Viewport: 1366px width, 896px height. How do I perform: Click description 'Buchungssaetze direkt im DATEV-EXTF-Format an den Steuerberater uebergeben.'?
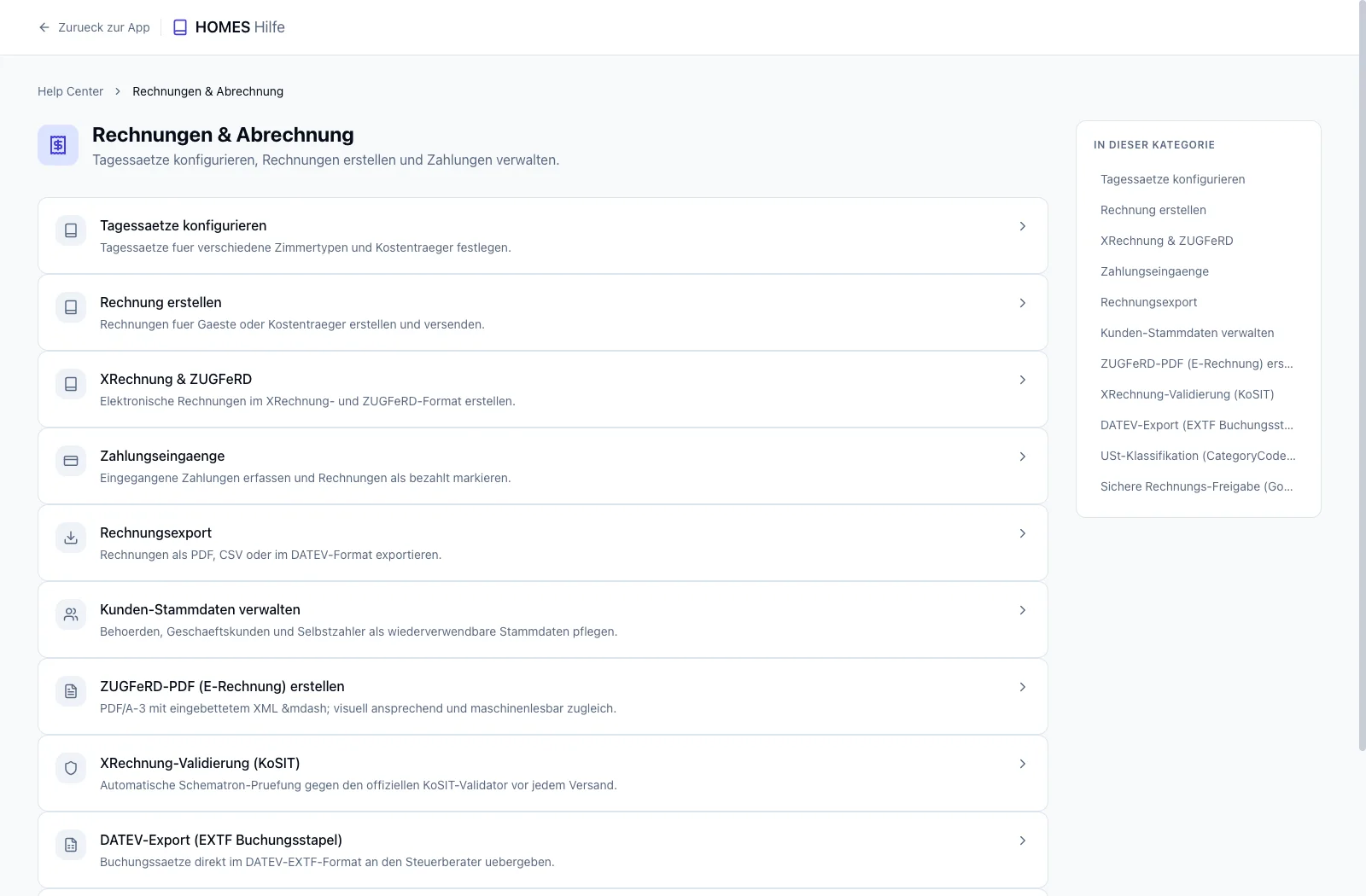click(327, 862)
